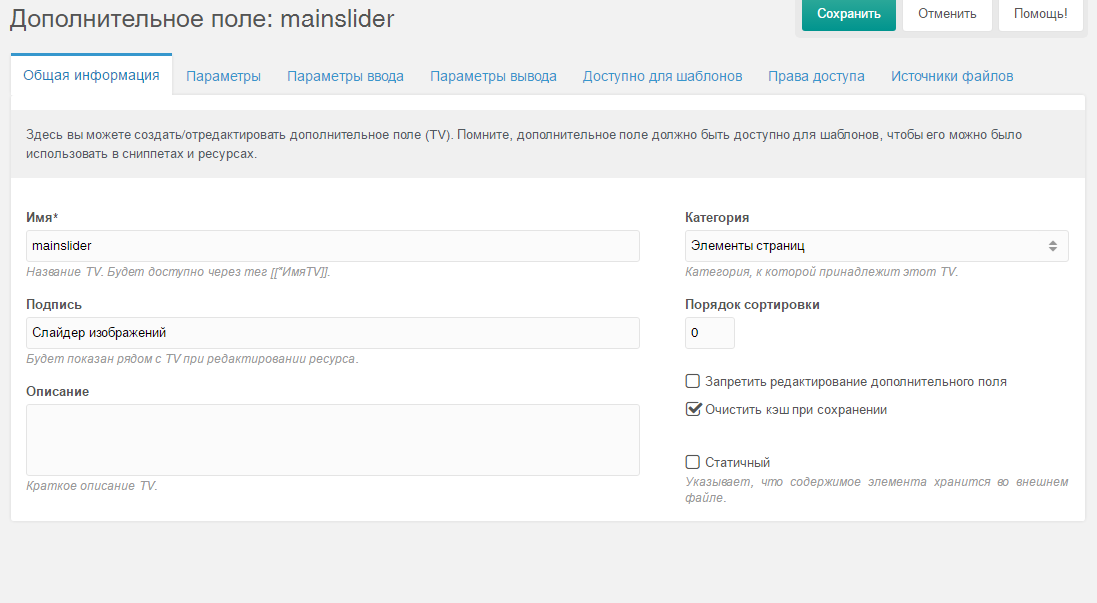
Task: Focus the 'Имя' field containing mainslider
Action: click(x=333, y=246)
